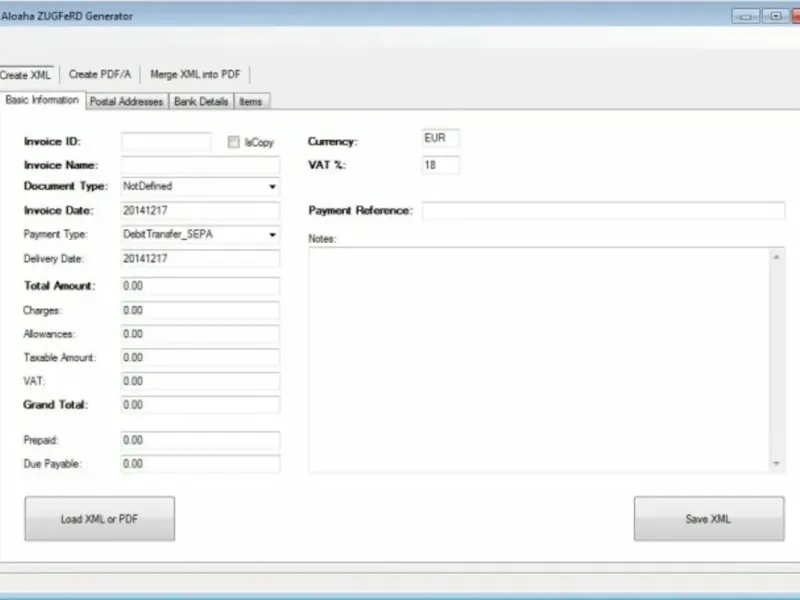Click the Invoice ID input field

(x=166, y=141)
